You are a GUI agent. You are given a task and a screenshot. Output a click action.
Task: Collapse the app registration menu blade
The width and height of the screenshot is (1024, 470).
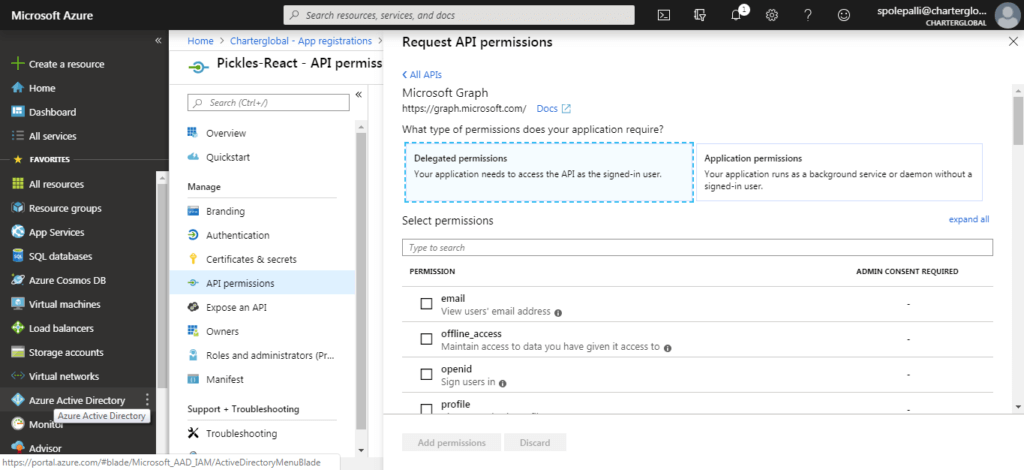[x=359, y=95]
